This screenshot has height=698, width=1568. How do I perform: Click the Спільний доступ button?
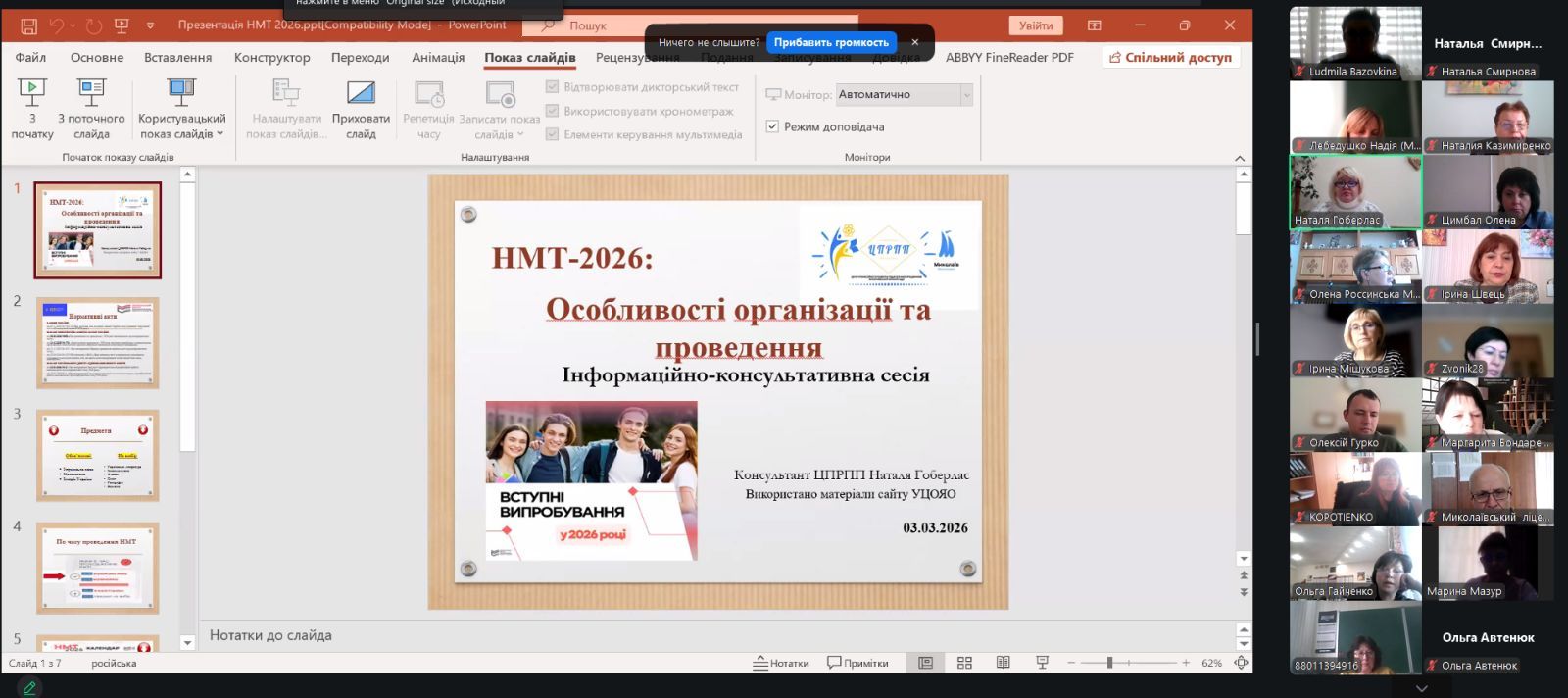[1170, 58]
